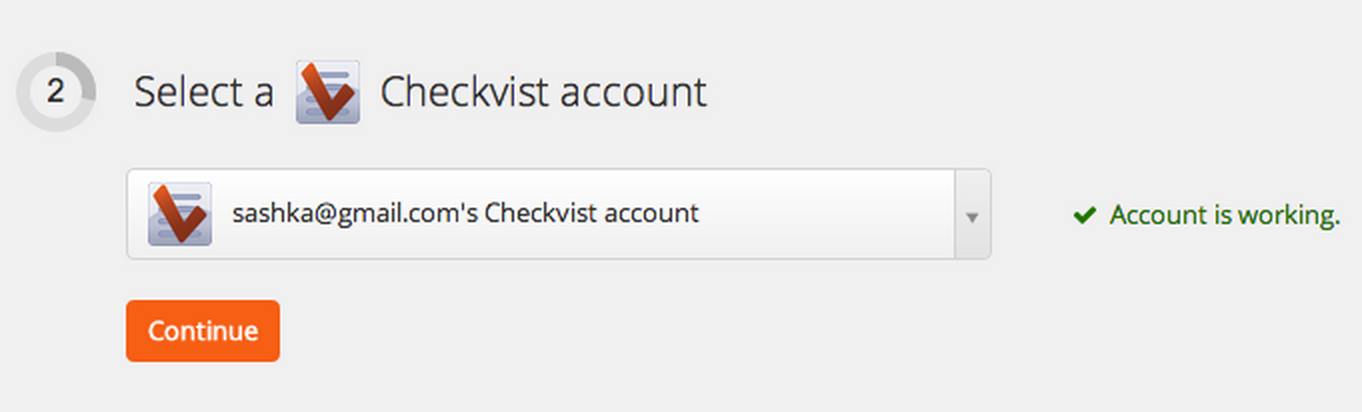Image resolution: width=1362 pixels, height=412 pixels.
Task: Click the green checkmark status icon
Action: click(x=1084, y=214)
